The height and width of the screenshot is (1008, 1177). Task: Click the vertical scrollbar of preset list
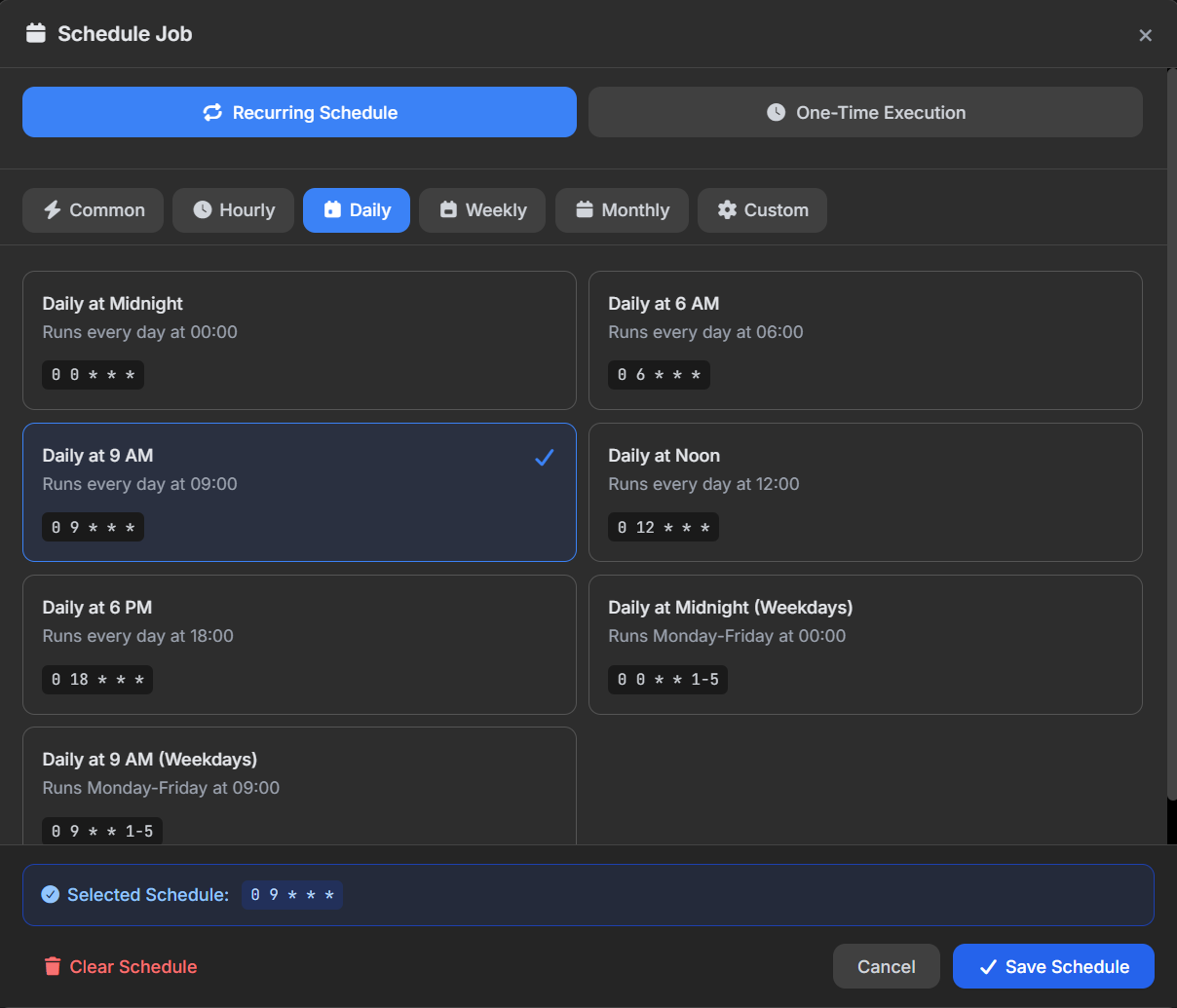coord(1171,433)
